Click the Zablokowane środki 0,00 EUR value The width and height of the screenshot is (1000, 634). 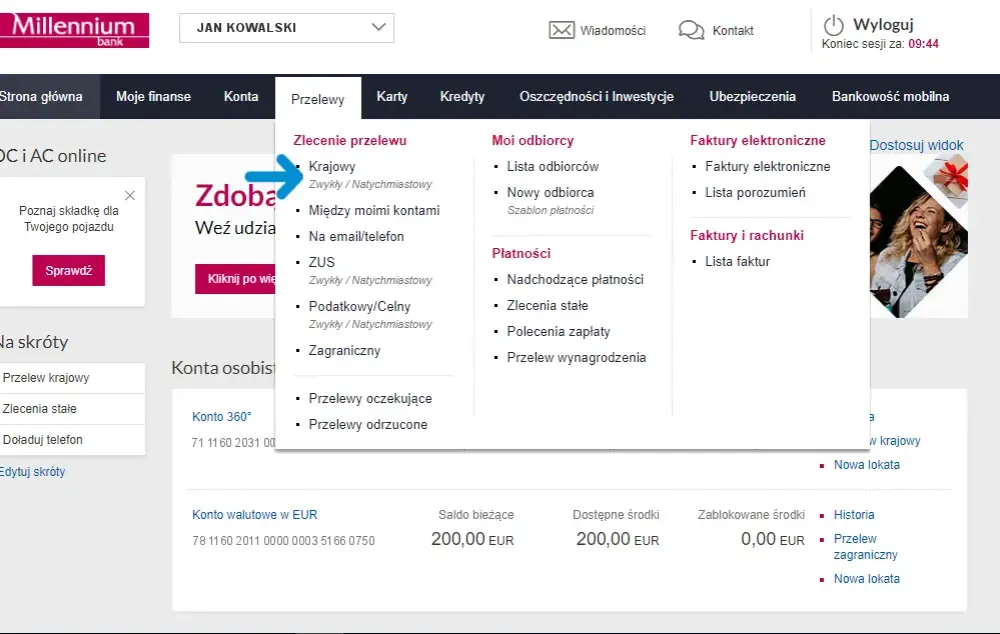[x=772, y=540]
